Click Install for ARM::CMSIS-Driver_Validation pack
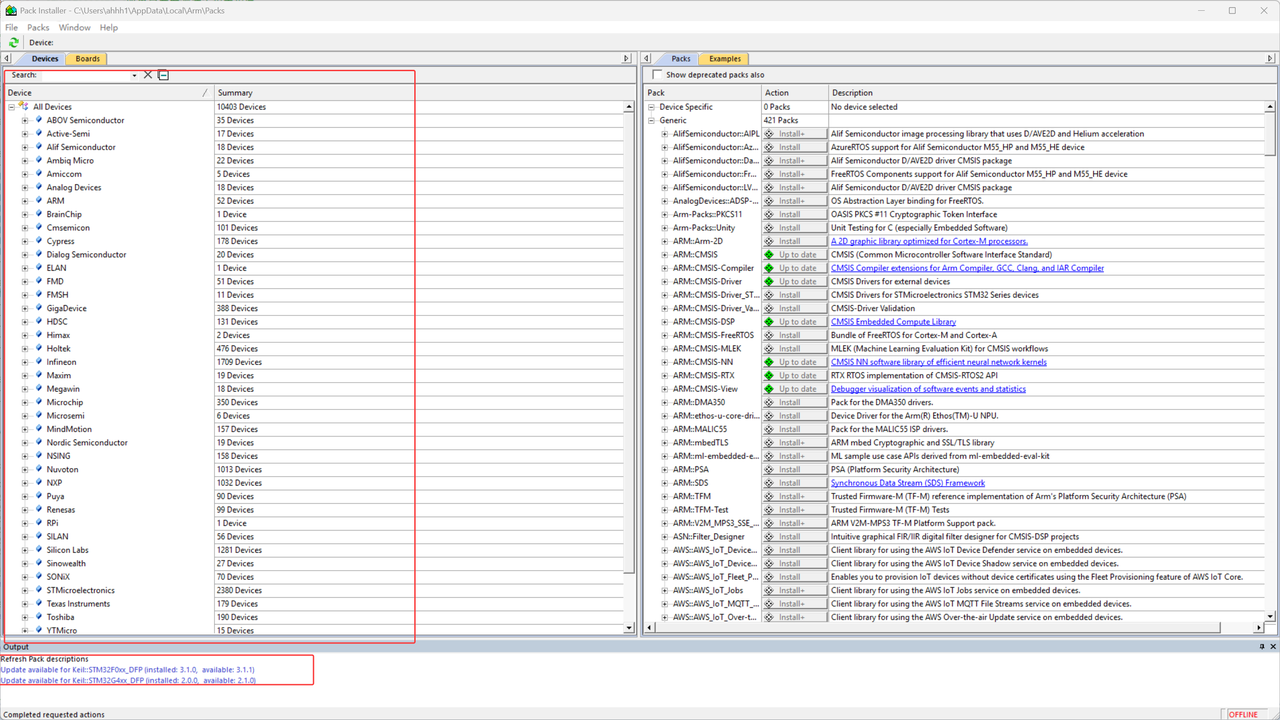 [795, 308]
